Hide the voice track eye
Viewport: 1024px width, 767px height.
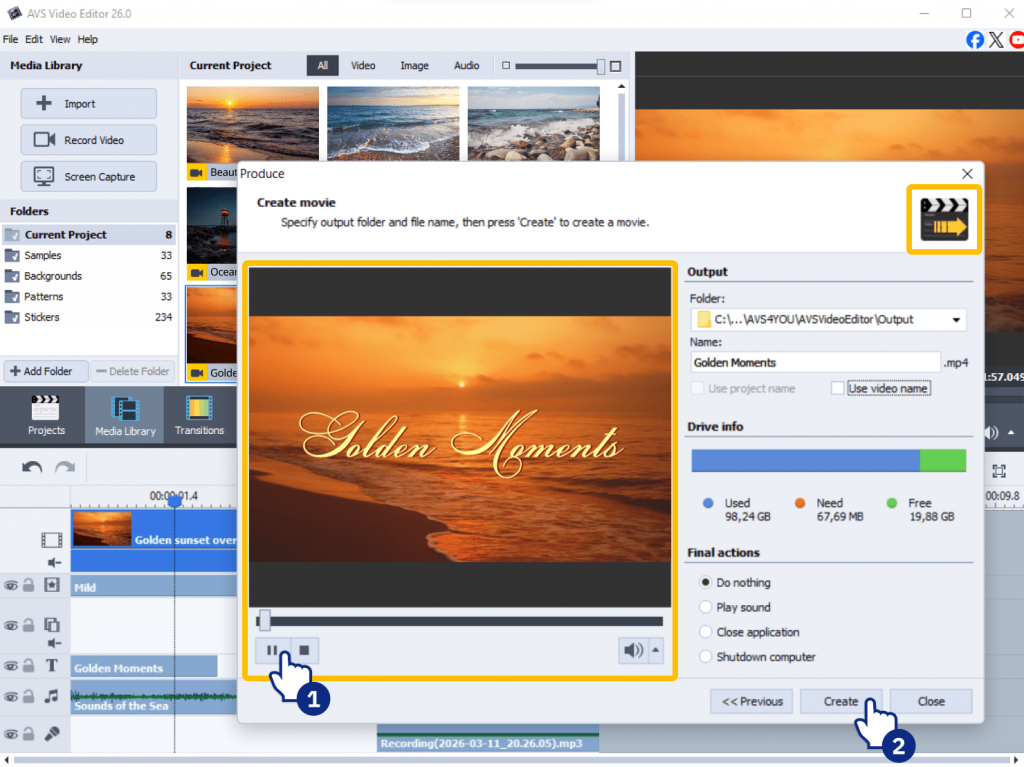10,734
